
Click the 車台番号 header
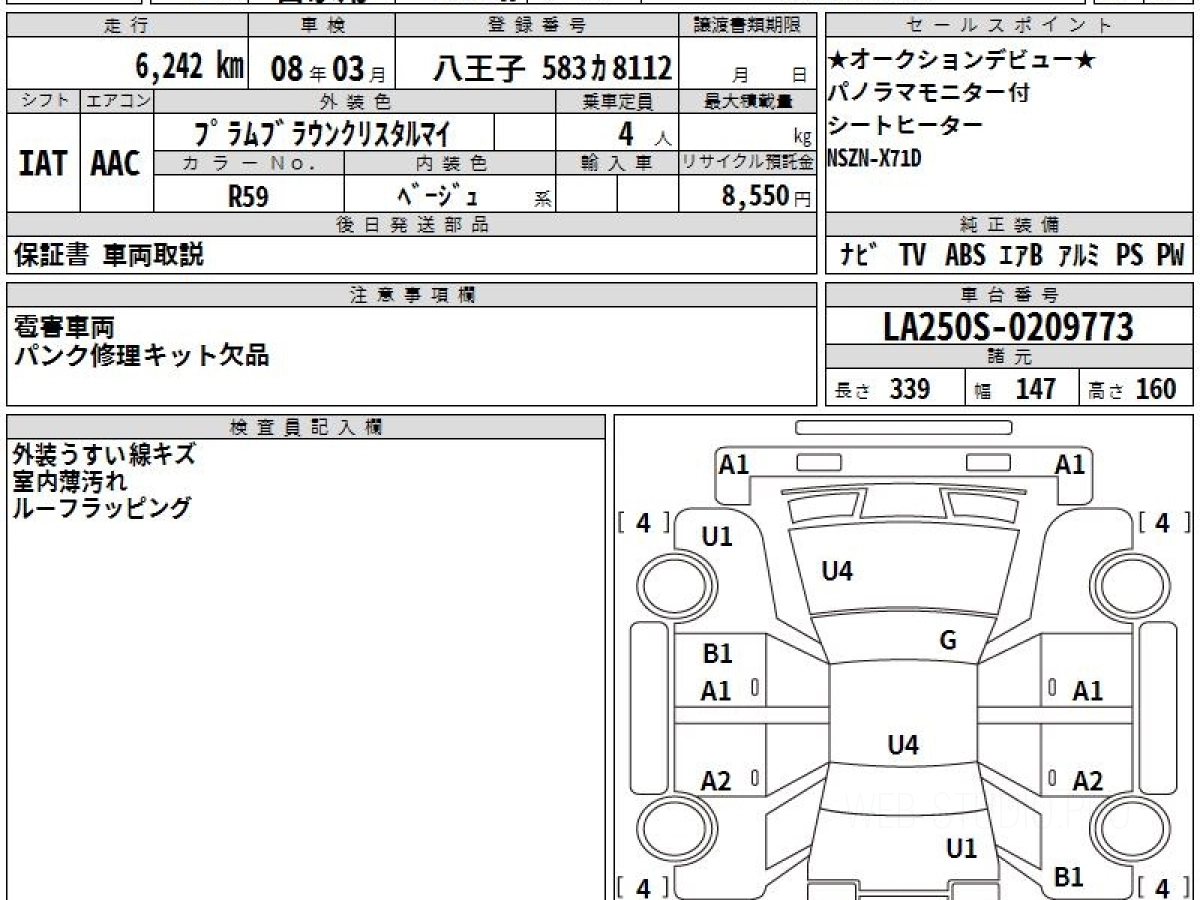(1009, 294)
